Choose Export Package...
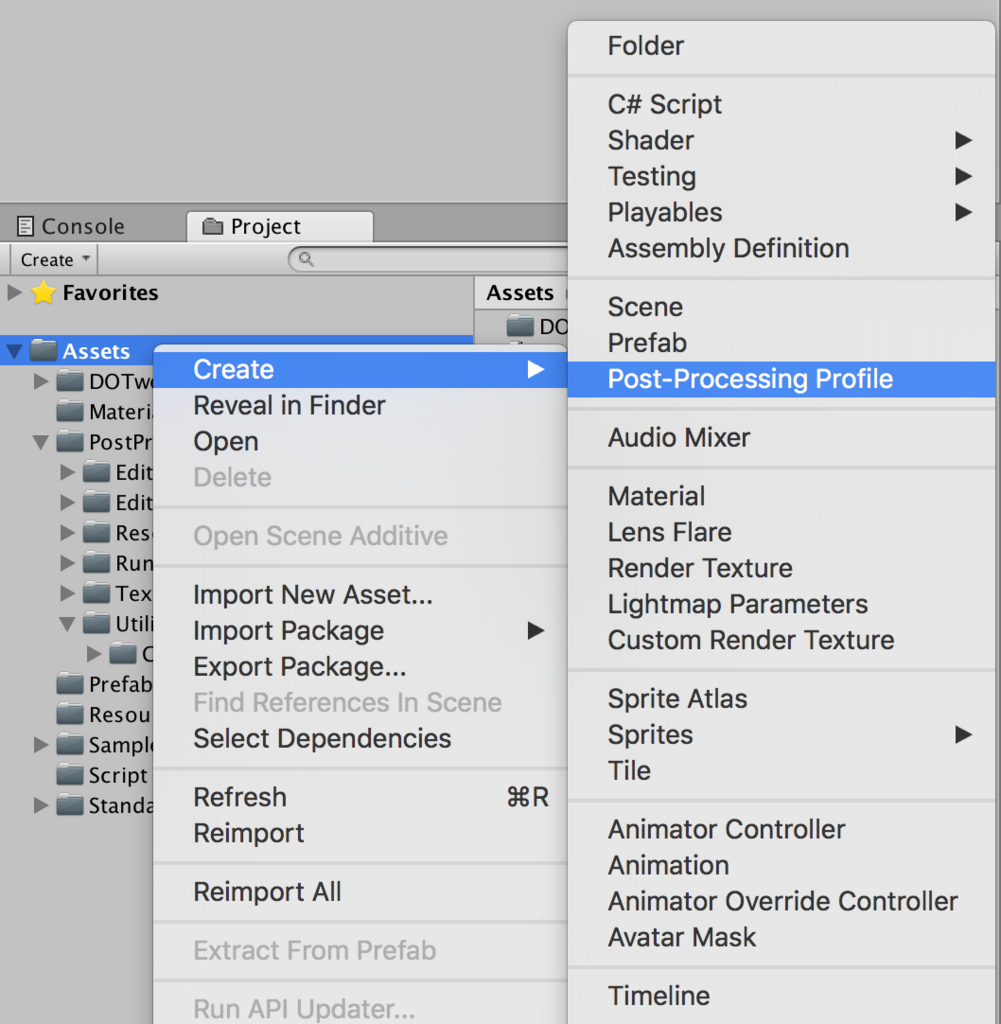The height and width of the screenshot is (1024, 1001). coord(360,667)
